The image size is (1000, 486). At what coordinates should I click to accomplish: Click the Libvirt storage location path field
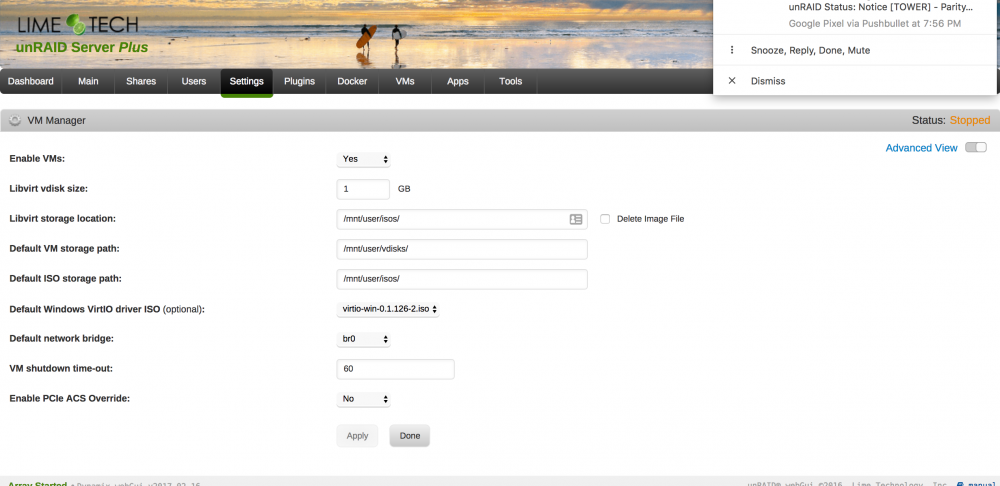[462, 219]
